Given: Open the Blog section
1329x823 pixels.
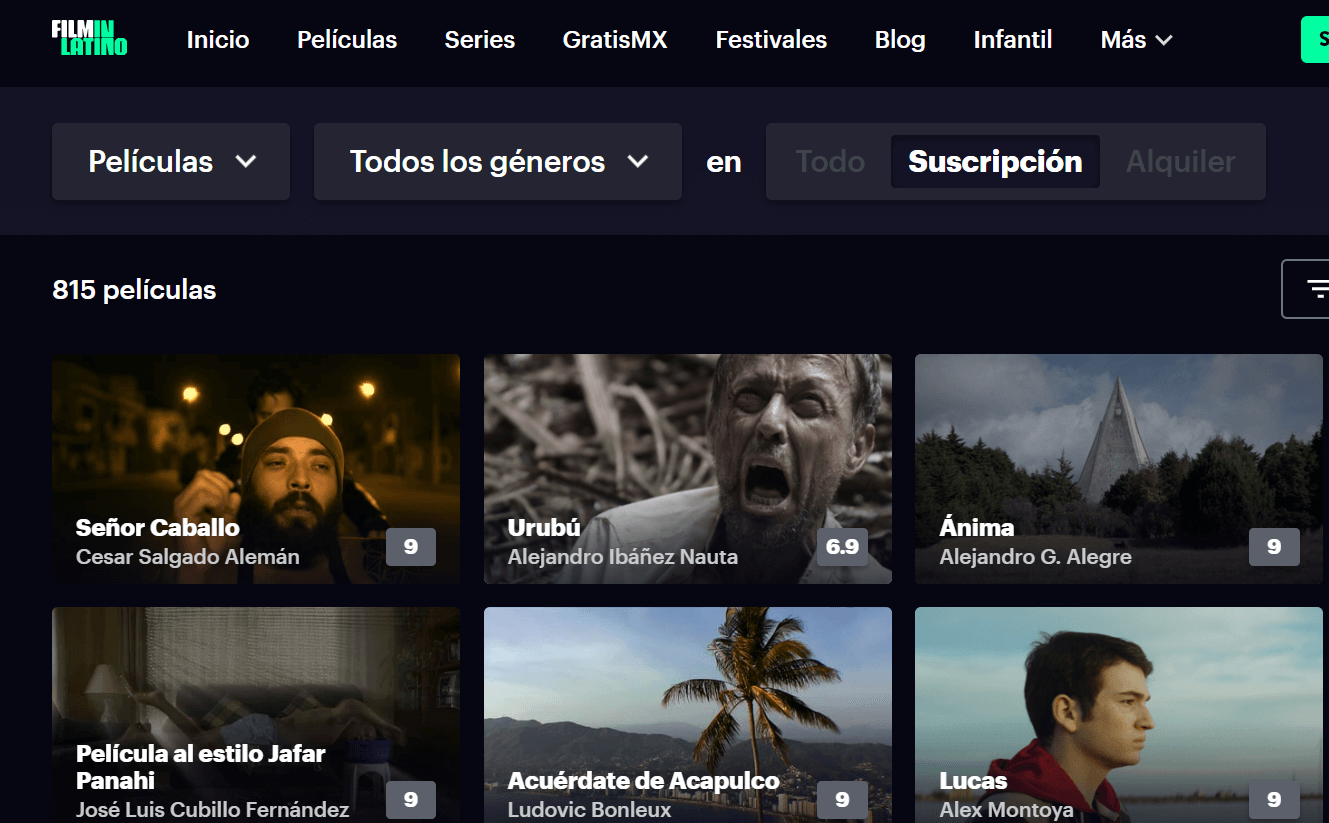Looking at the screenshot, I should (899, 40).
